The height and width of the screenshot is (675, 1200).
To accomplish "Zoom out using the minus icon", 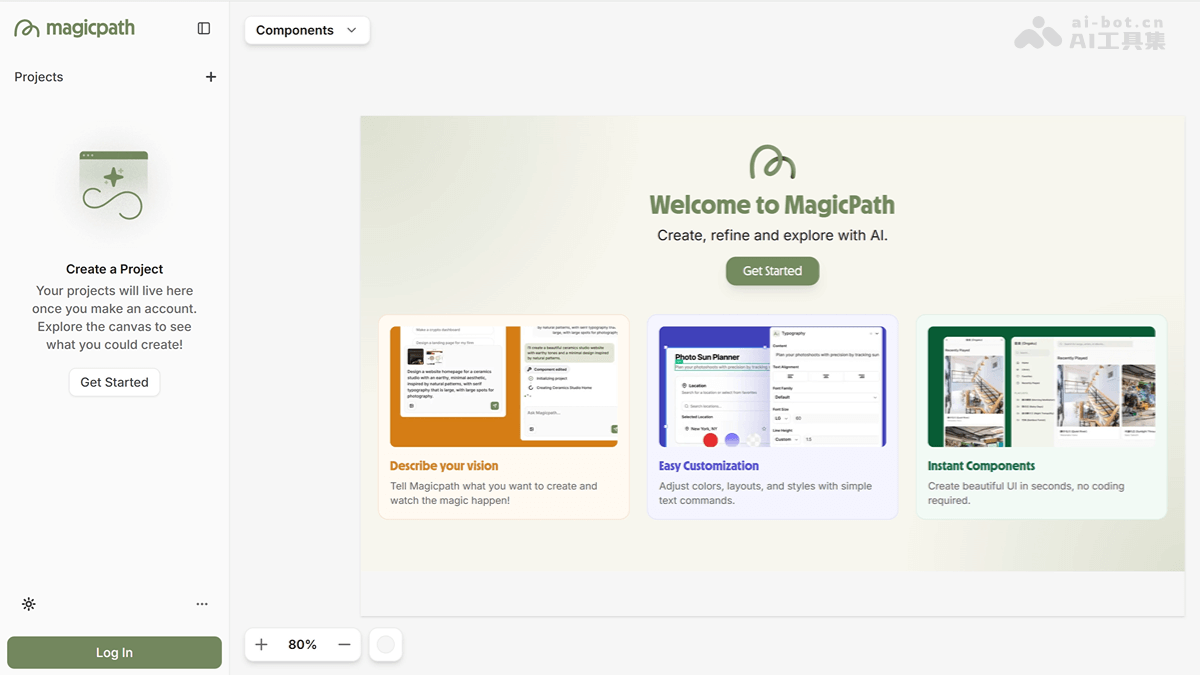I will [344, 644].
